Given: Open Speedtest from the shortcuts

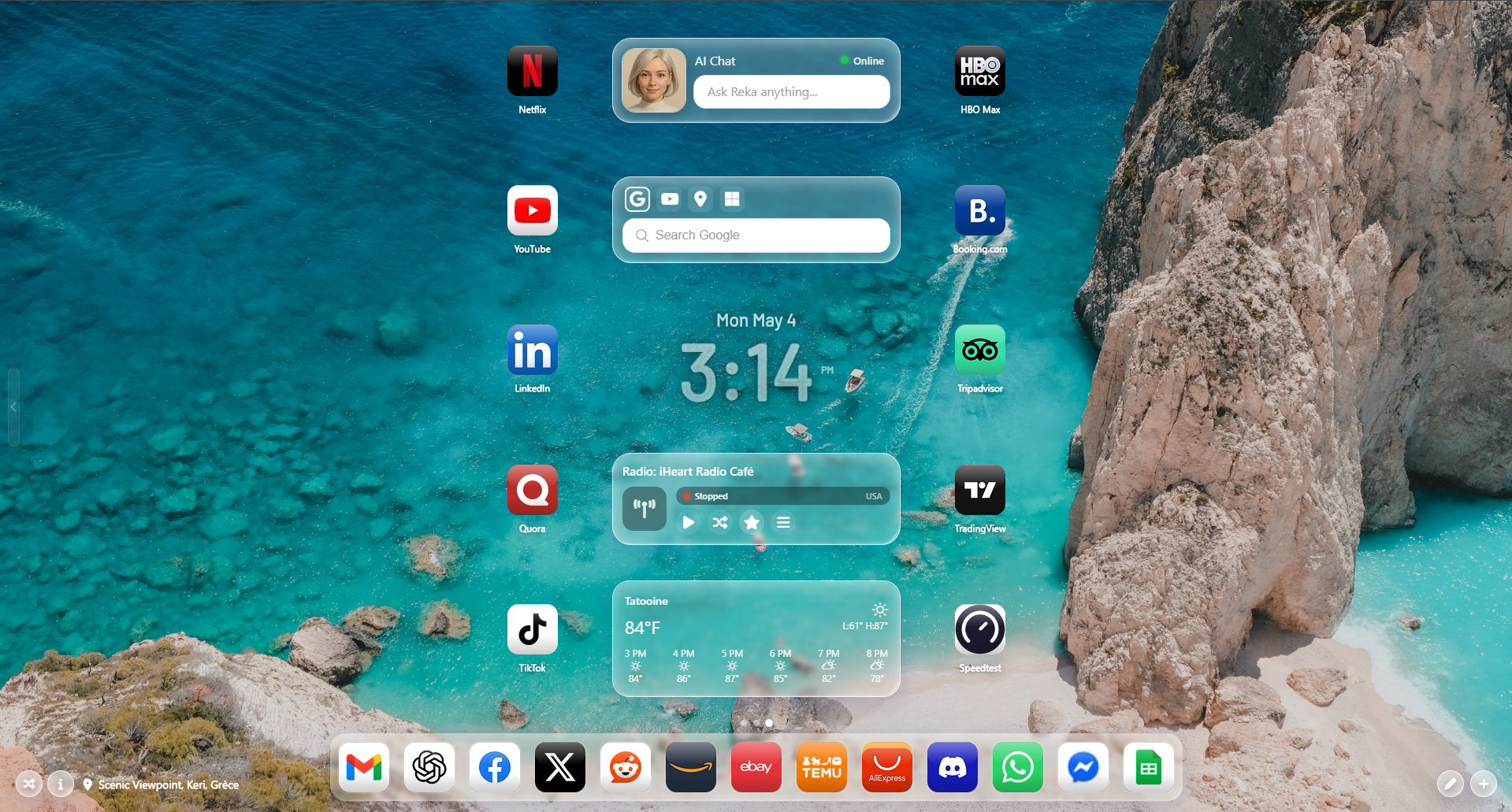Looking at the screenshot, I should (979, 630).
